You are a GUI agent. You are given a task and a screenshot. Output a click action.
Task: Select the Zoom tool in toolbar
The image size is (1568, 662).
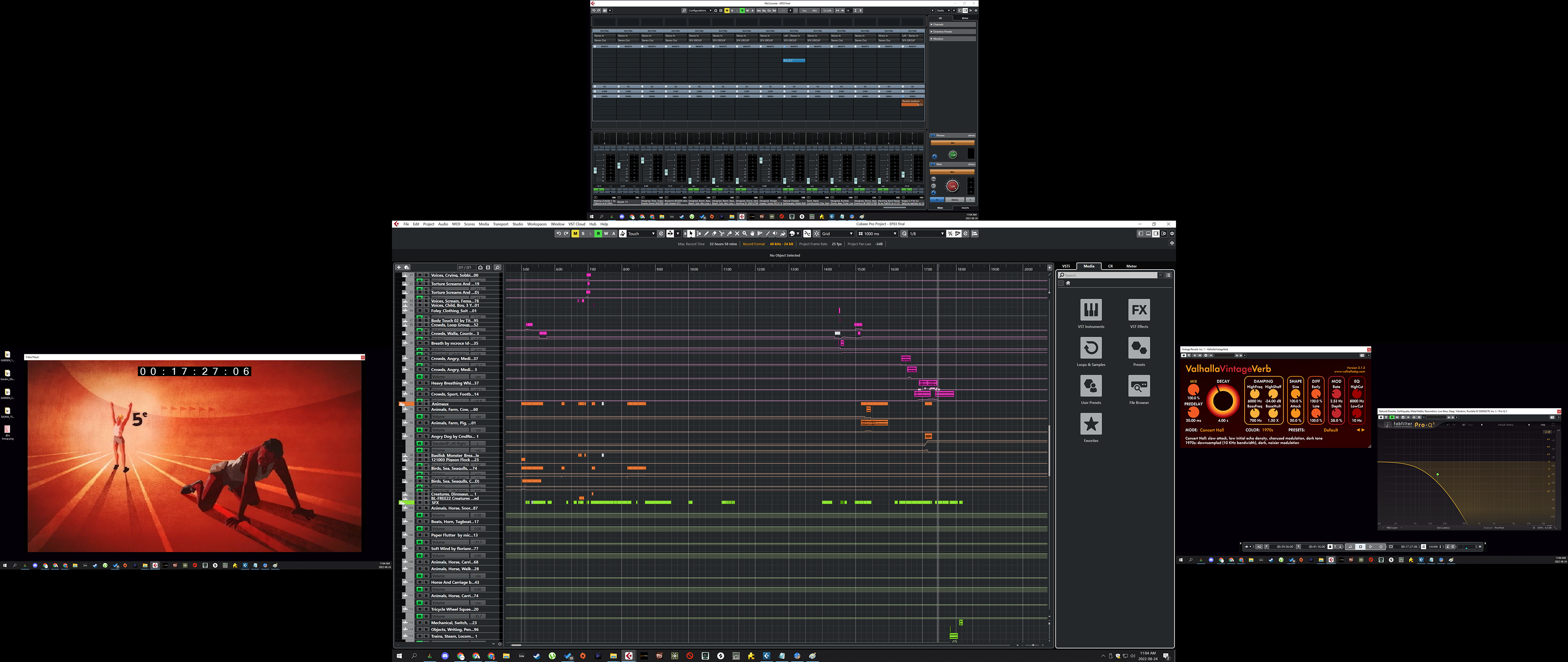[x=744, y=234]
